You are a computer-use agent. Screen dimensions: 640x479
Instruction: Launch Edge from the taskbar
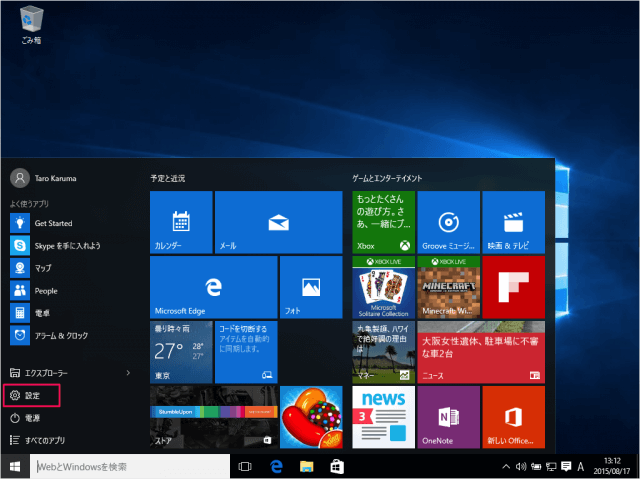pos(276,466)
